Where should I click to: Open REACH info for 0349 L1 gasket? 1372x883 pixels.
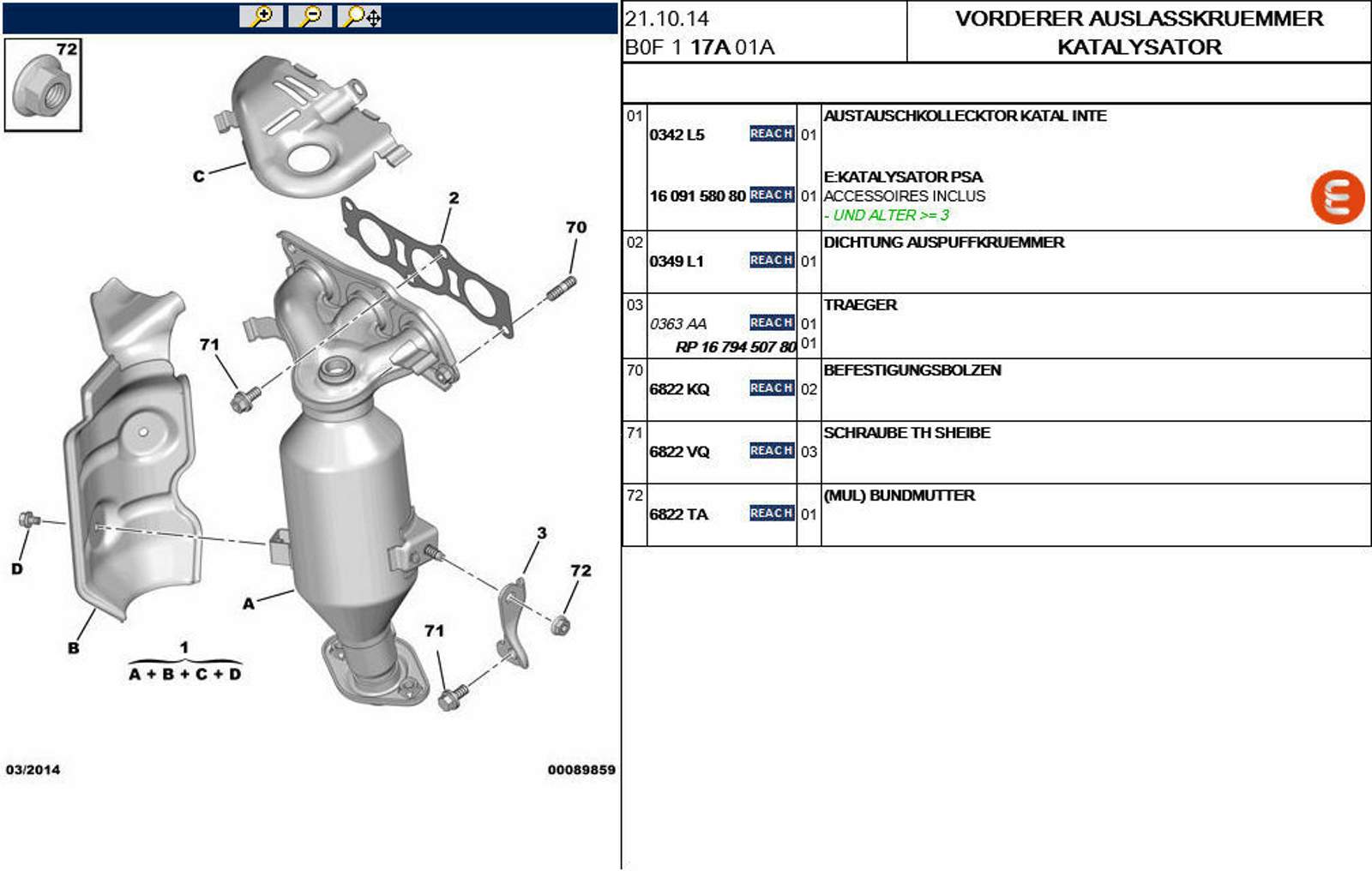[x=771, y=261]
